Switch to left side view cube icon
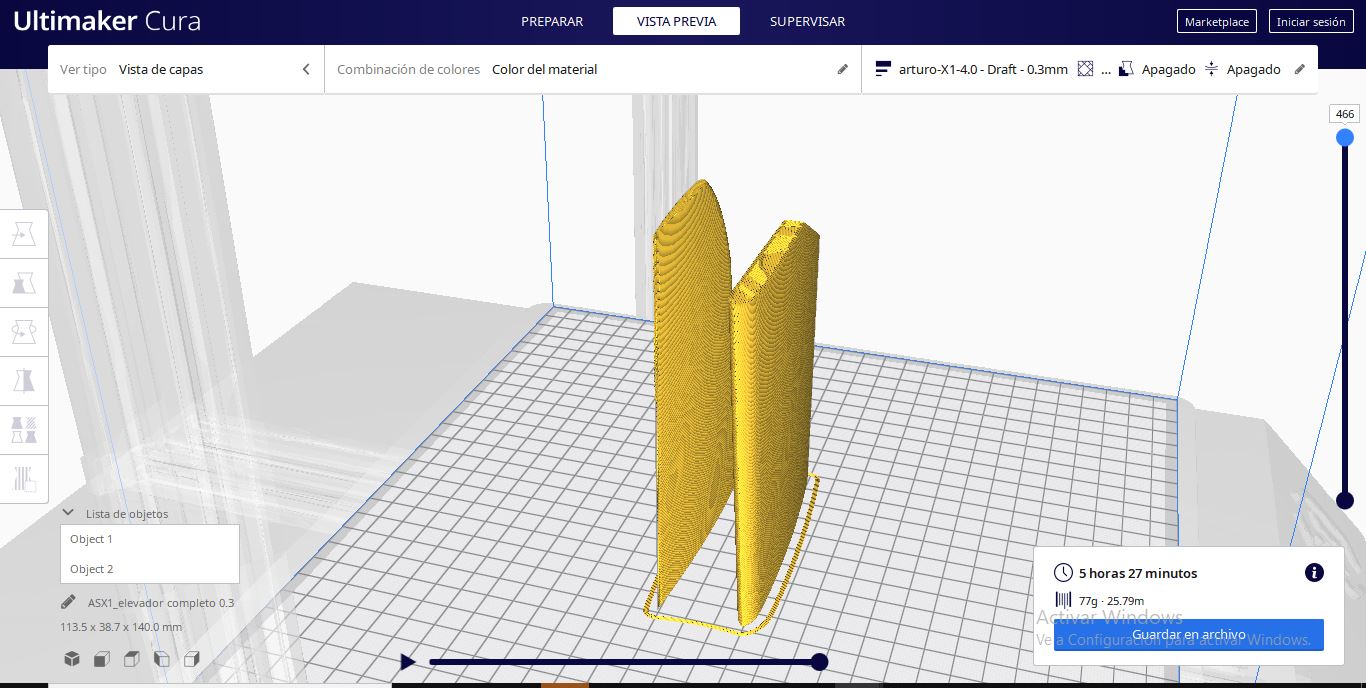 point(162,659)
